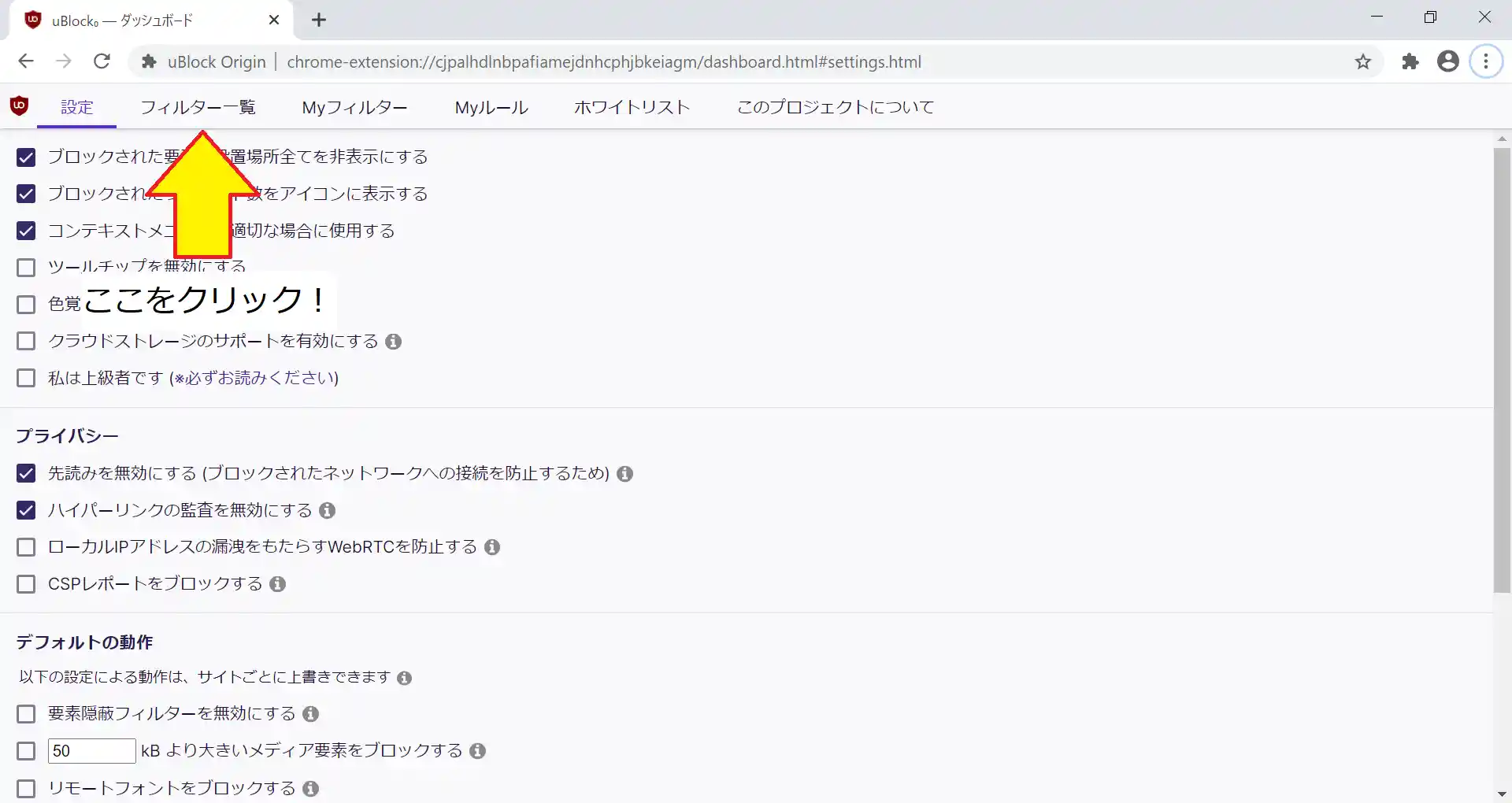Click info icon beside リモートフォント option
The image size is (1512, 803).
click(311, 788)
